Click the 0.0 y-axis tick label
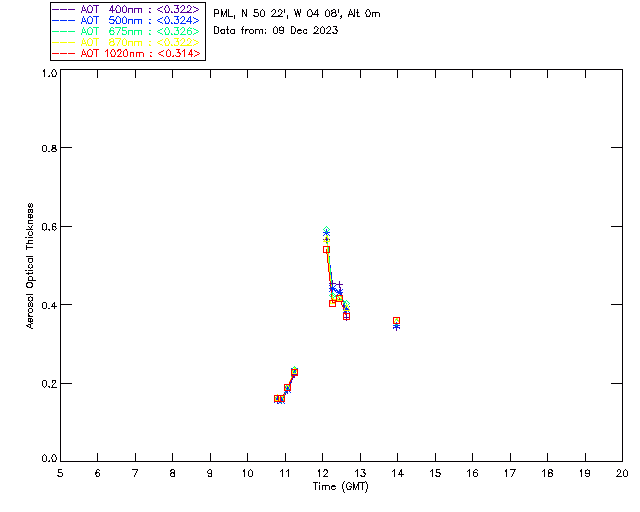The image size is (640, 512). tap(49, 459)
